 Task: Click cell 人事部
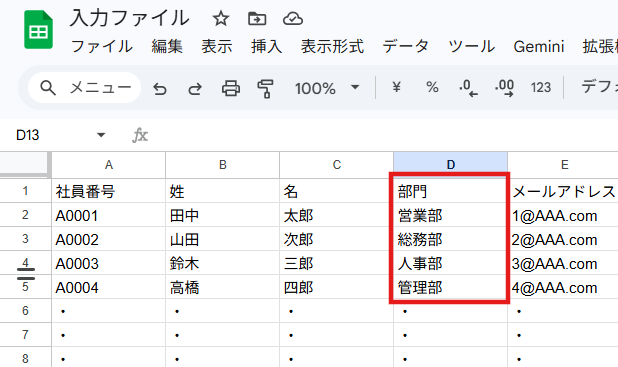[x=450, y=263]
